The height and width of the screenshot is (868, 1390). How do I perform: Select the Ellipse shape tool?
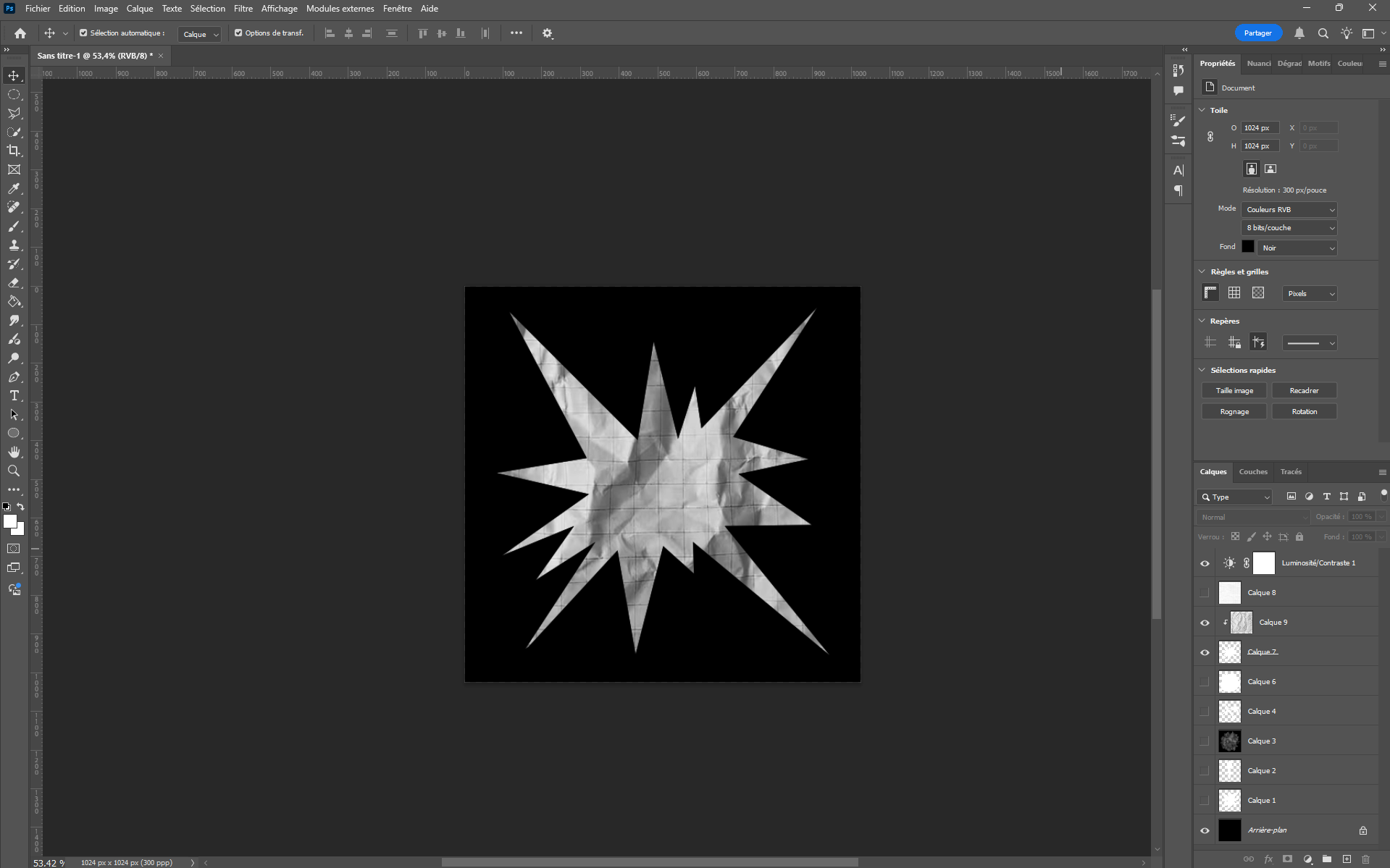click(14, 433)
